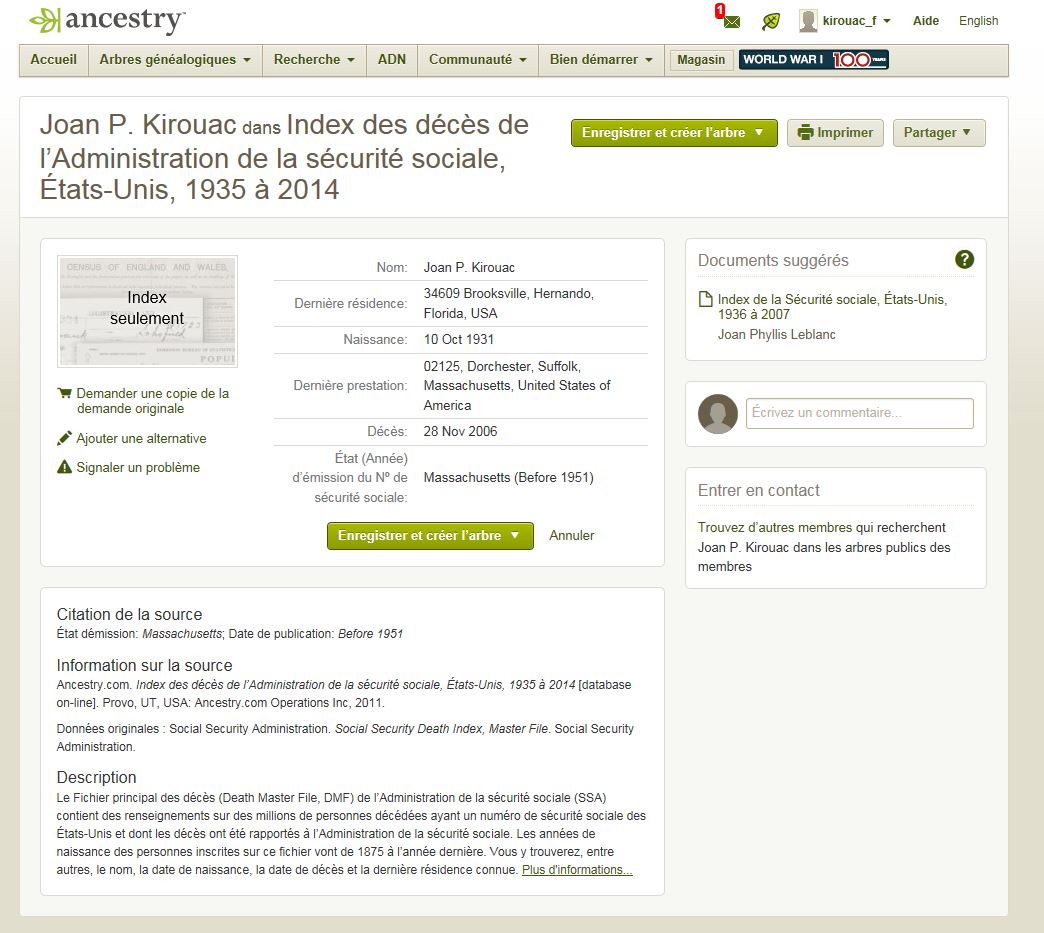This screenshot has height=933, width=1044.
Task: Click the Joan Phyllis Leblanc text
Action: pos(776,334)
